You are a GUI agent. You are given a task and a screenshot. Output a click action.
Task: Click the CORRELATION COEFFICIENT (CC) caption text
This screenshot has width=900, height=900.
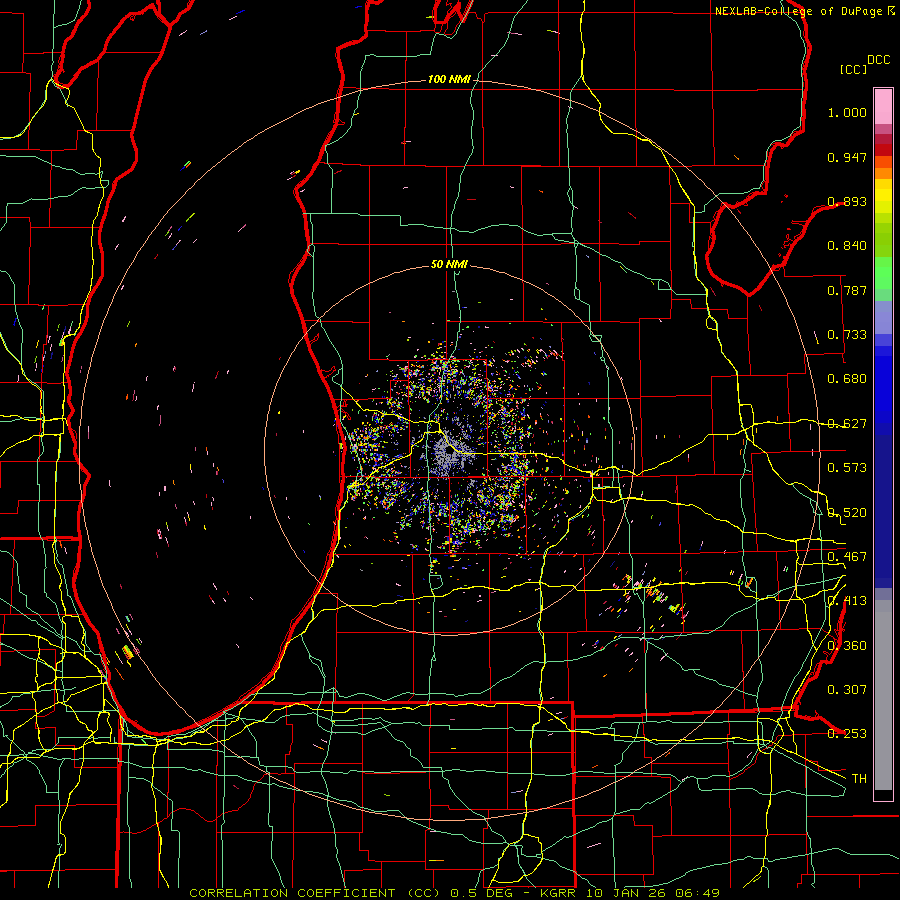coord(314,893)
